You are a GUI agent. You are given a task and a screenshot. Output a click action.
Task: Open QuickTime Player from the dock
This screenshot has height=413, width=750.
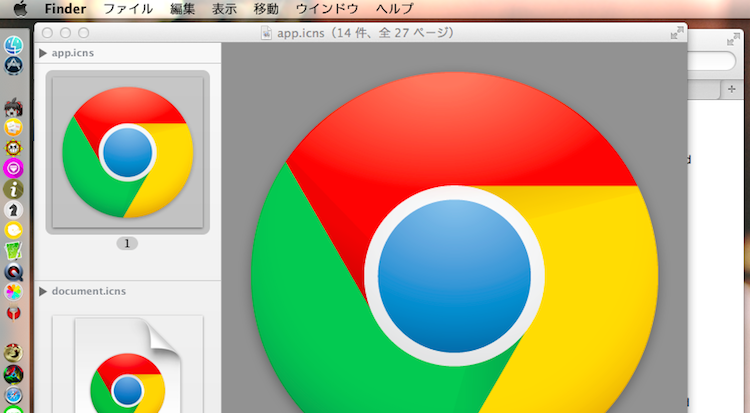click(x=13, y=272)
